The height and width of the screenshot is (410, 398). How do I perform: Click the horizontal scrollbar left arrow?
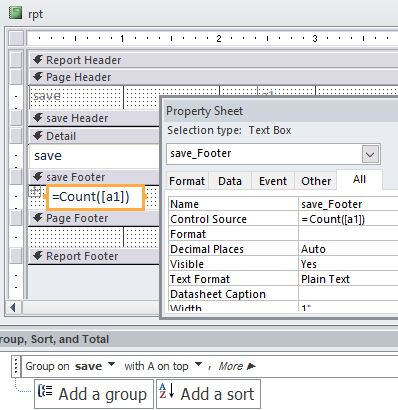[x=13, y=307]
